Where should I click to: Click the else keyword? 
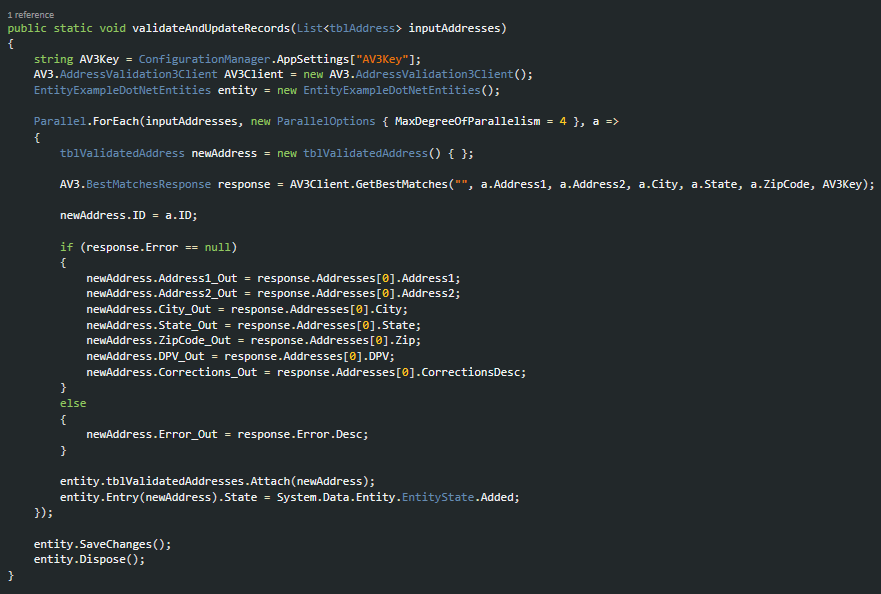(x=73, y=403)
